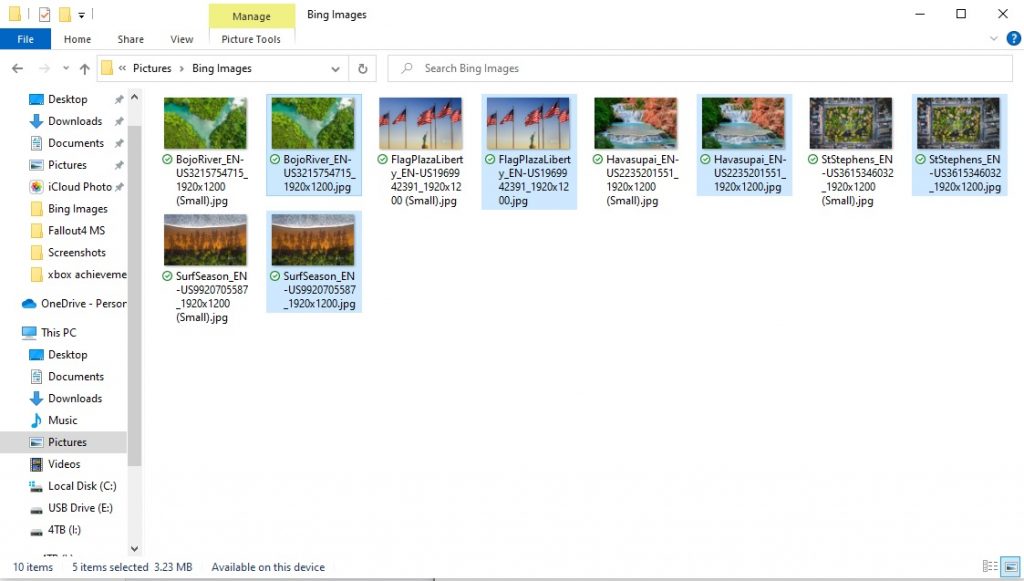Open the properties icon in quick access toolbar
This screenshot has height=581, width=1024.
click(x=44, y=14)
